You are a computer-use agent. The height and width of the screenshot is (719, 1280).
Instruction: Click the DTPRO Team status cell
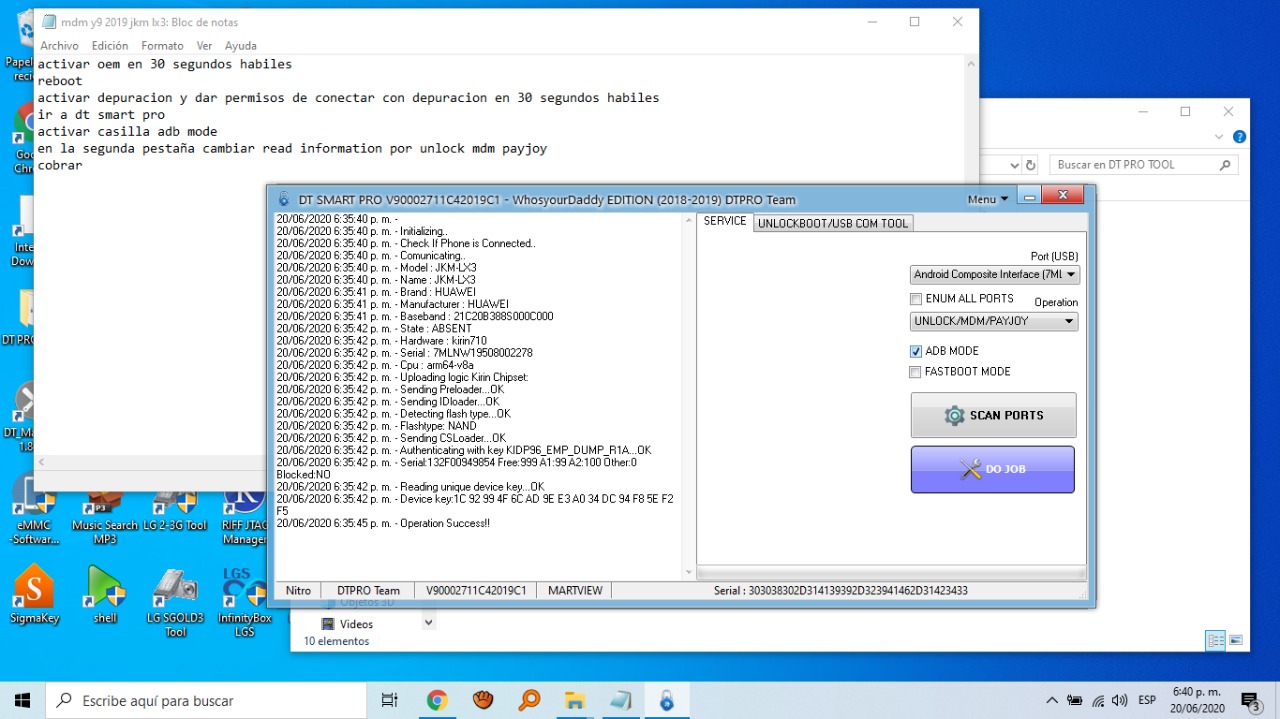pyautogui.click(x=368, y=590)
